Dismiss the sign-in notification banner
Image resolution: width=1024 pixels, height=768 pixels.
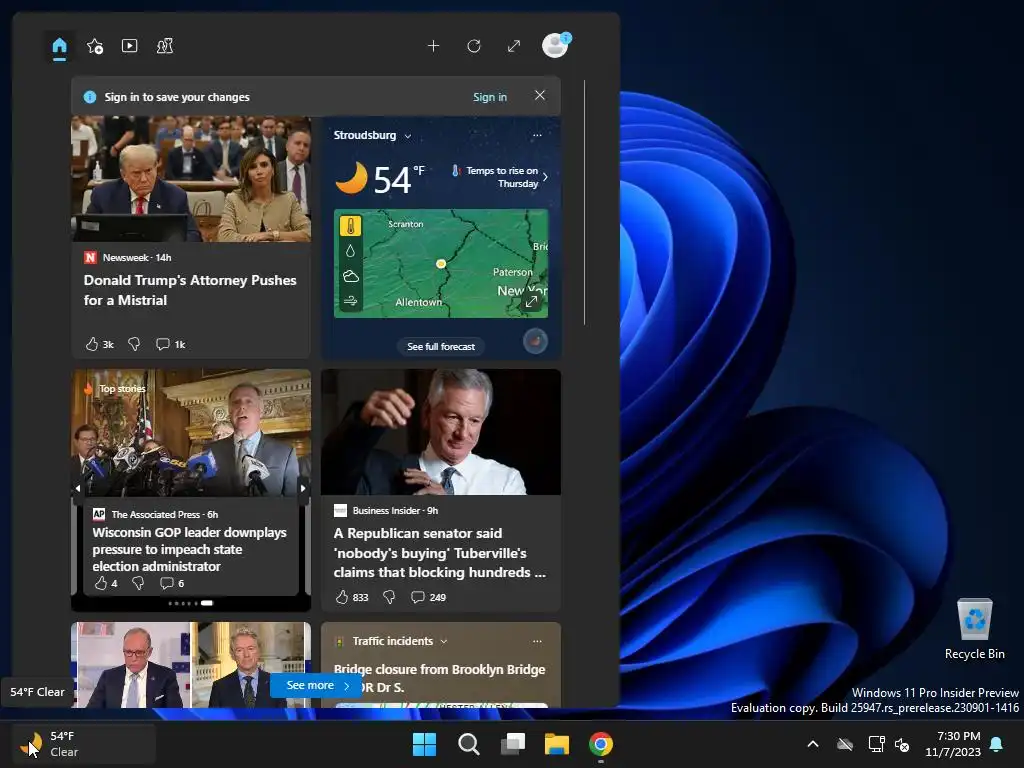tap(539, 95)
